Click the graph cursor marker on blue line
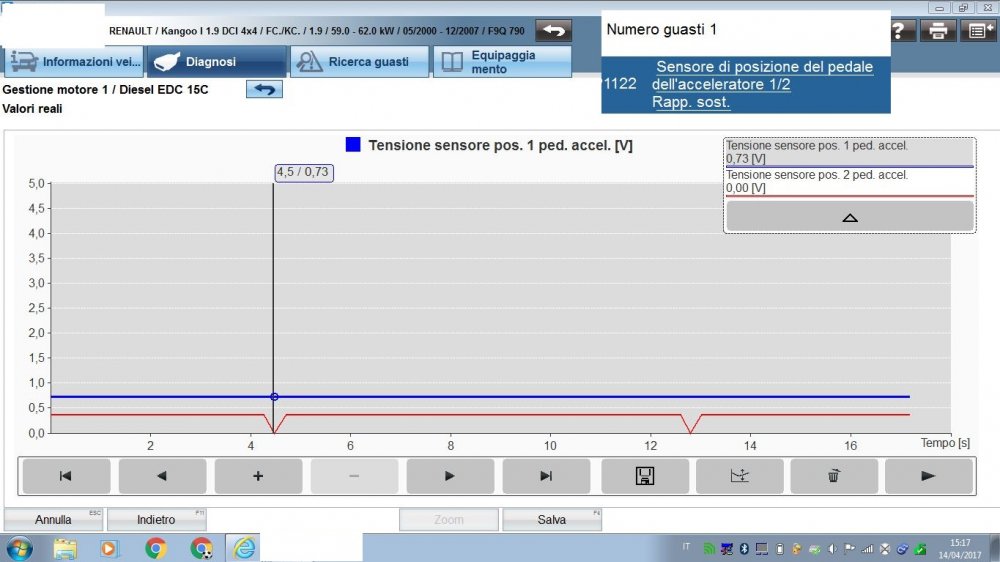The image size is (1000, 562). point(274,397)
